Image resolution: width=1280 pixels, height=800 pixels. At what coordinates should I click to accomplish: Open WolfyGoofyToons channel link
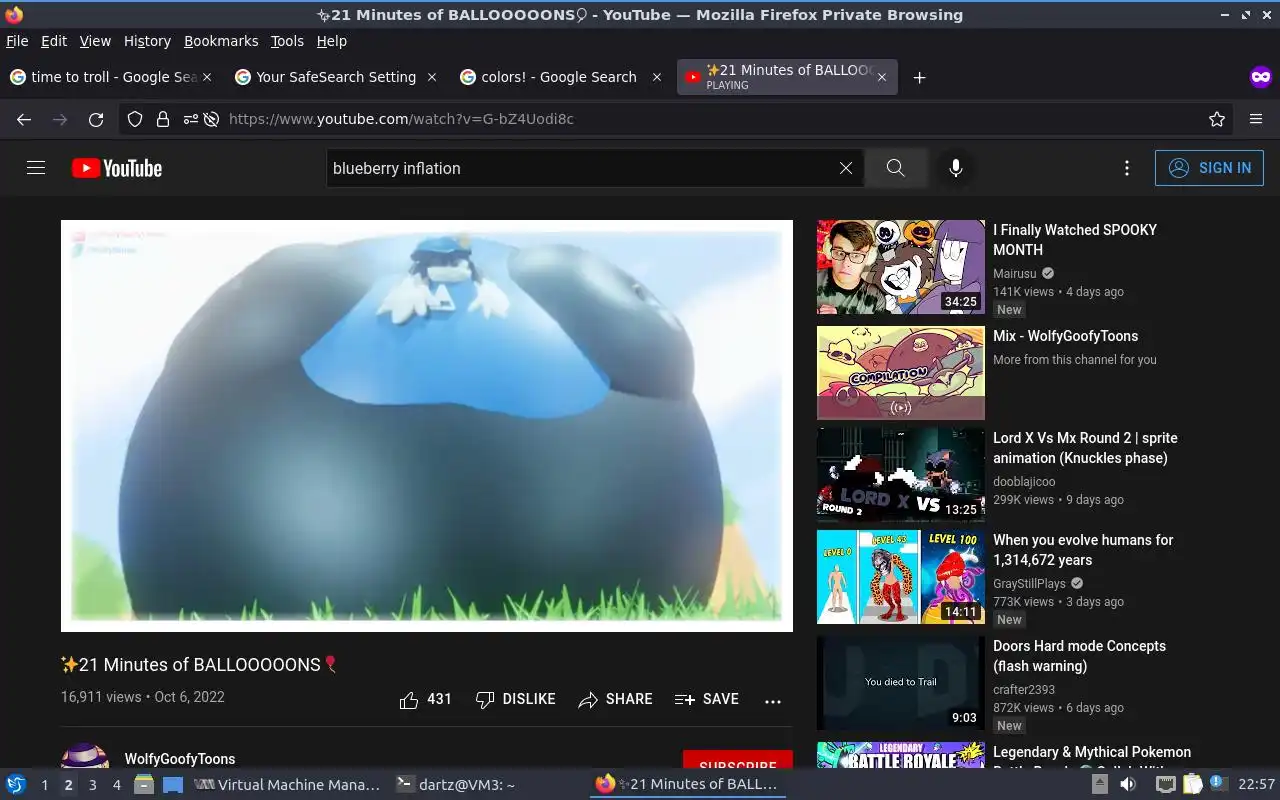point(180,759)
